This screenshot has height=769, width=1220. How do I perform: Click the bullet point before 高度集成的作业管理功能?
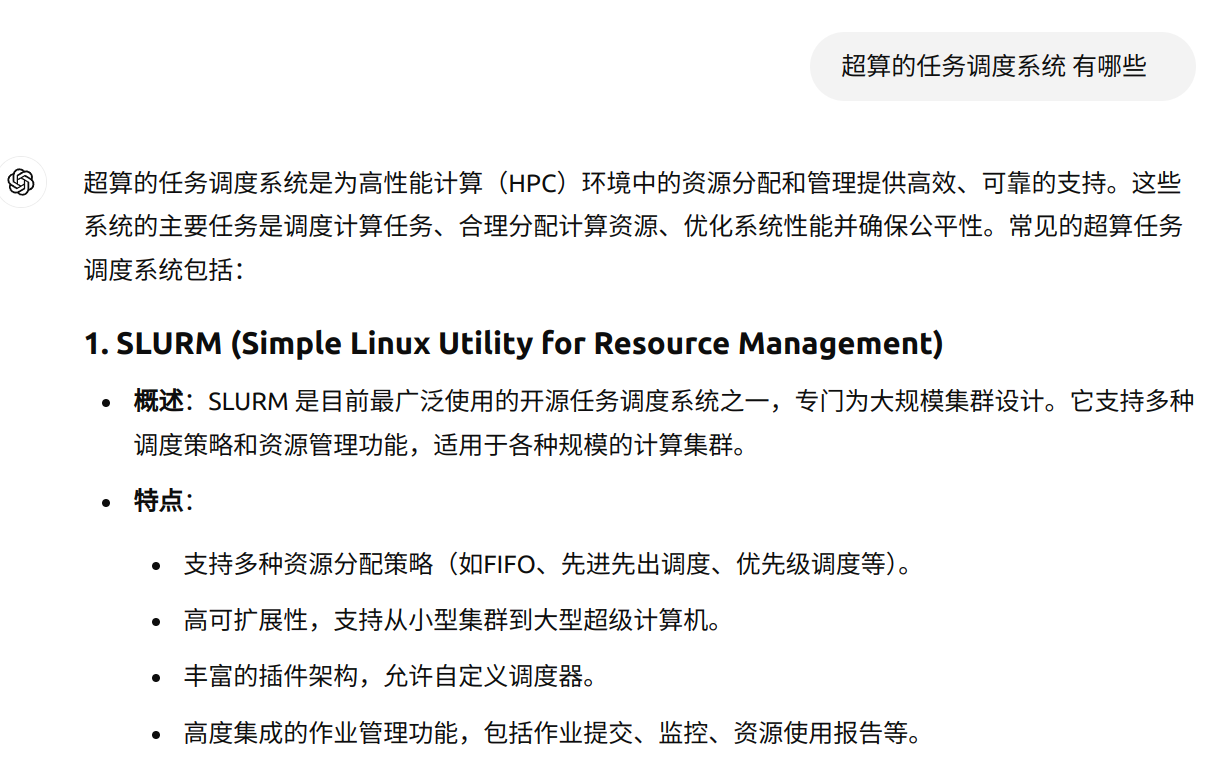pos(156,735)
